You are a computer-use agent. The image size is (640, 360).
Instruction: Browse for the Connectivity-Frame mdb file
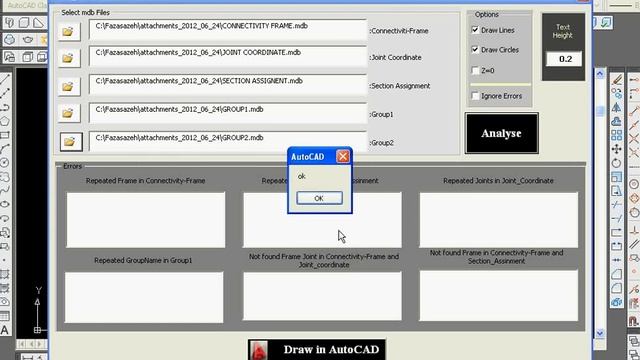69,31
